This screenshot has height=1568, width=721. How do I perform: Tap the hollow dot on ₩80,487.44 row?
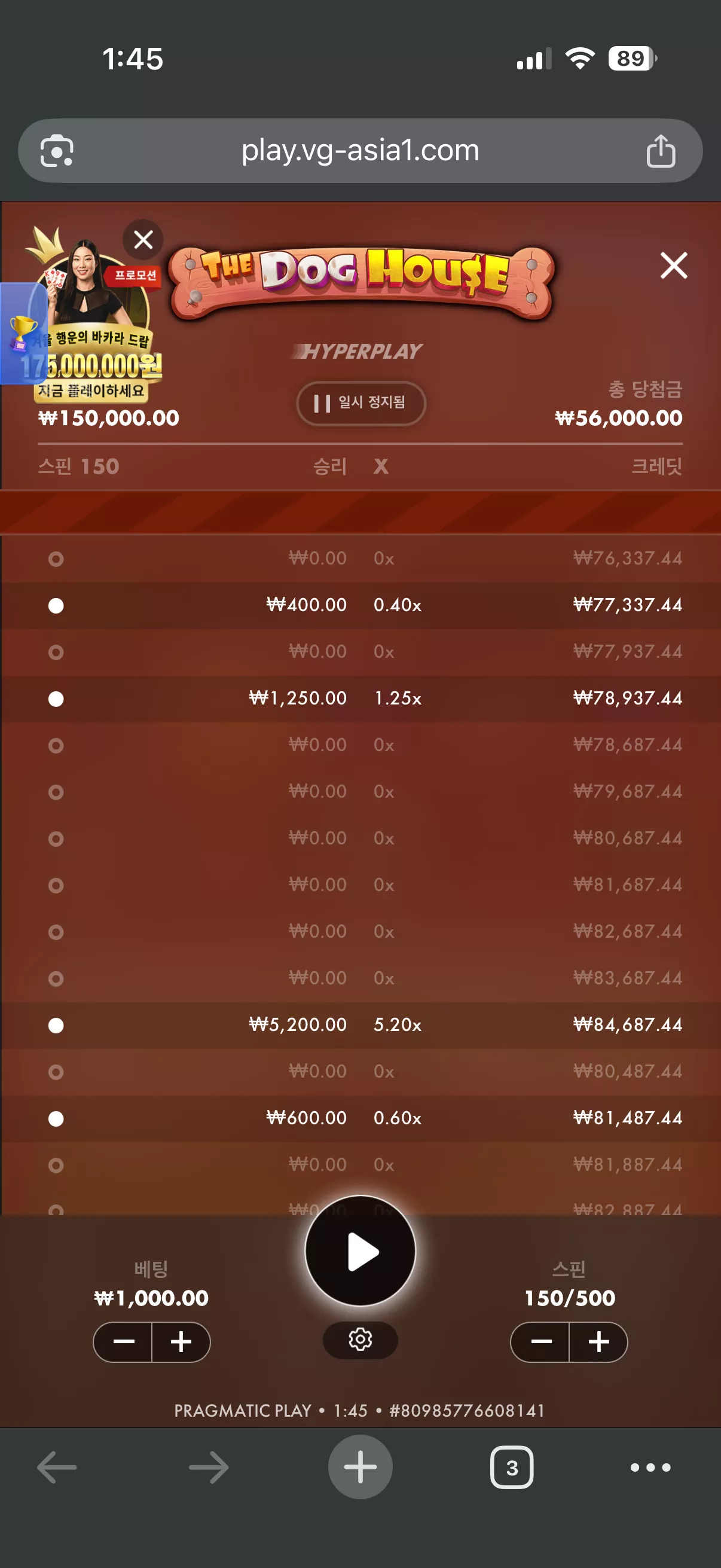pos(56,1072)
